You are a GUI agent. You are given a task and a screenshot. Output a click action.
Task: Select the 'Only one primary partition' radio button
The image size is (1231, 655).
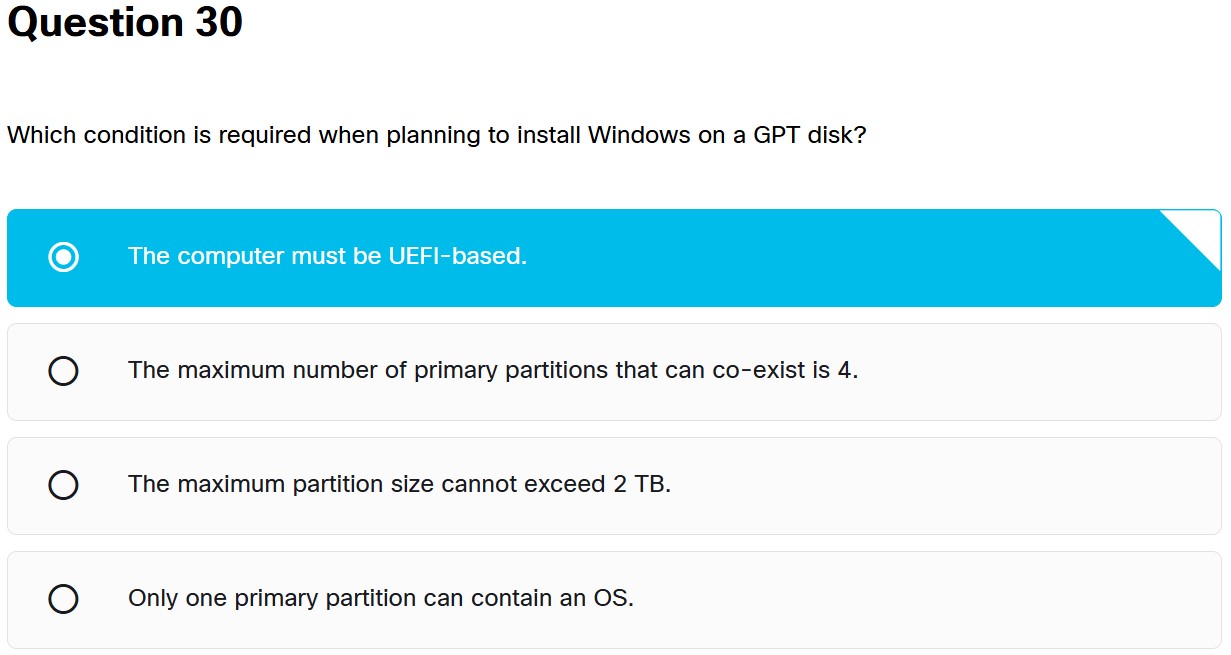[64, 599]
